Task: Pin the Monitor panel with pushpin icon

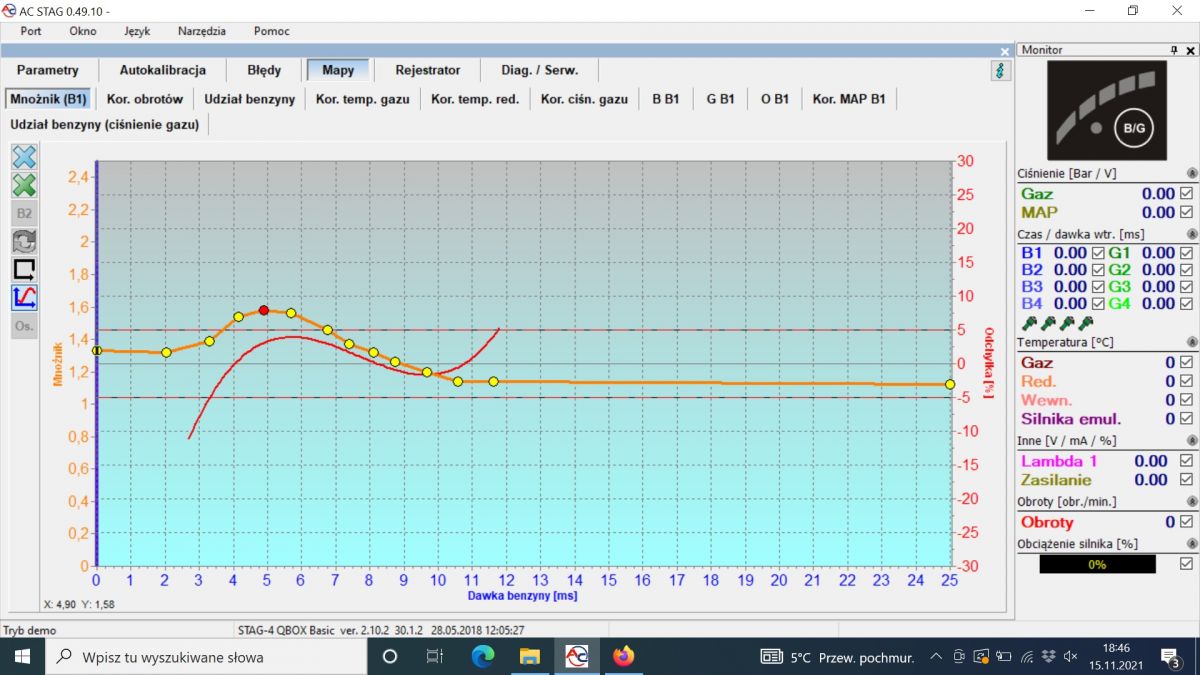Action: point(1175,50)
